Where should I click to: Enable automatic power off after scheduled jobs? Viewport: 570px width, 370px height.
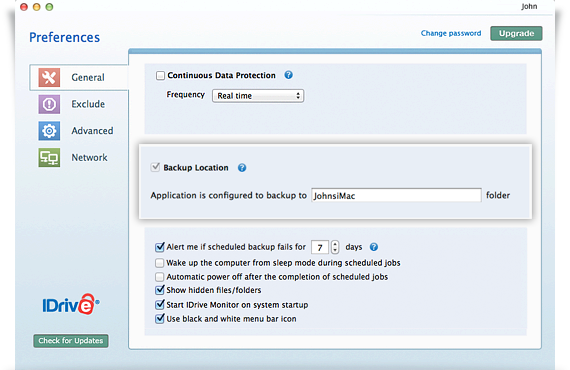pos(160,277)
